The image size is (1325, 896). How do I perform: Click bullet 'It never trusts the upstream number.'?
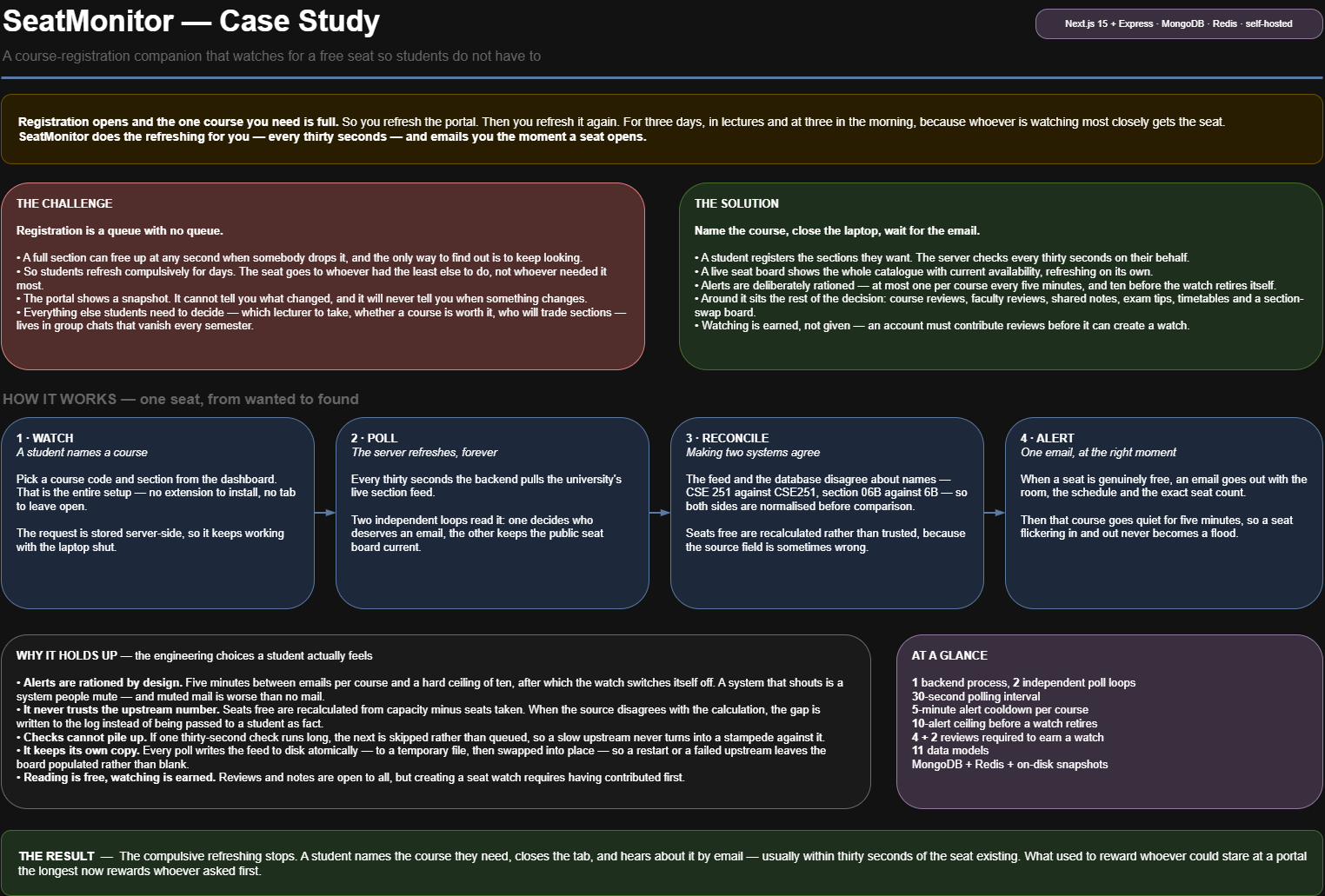(x=419, y=717)
